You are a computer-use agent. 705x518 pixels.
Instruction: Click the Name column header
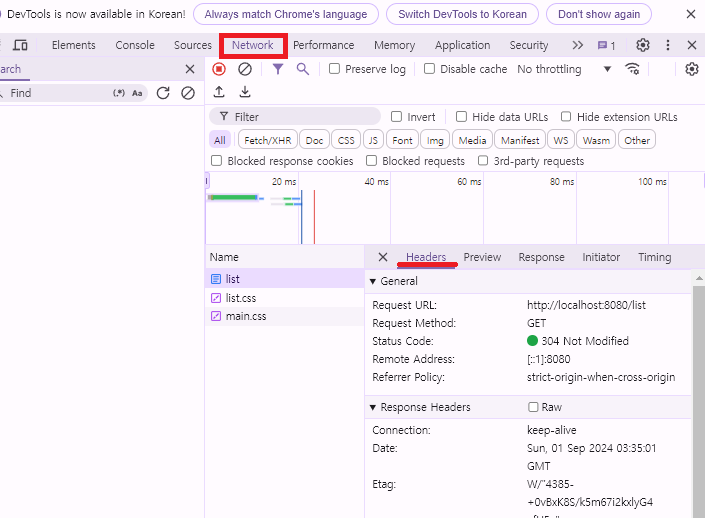[x=285, y=257]
